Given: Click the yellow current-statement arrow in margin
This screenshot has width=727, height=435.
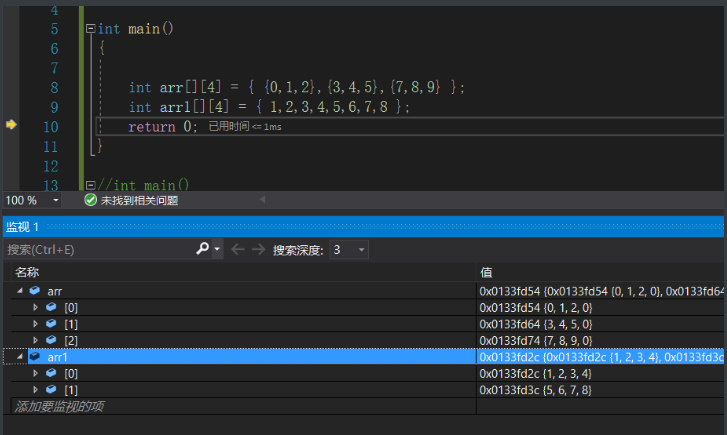Looking at the screenshot, I should (11, 124).
